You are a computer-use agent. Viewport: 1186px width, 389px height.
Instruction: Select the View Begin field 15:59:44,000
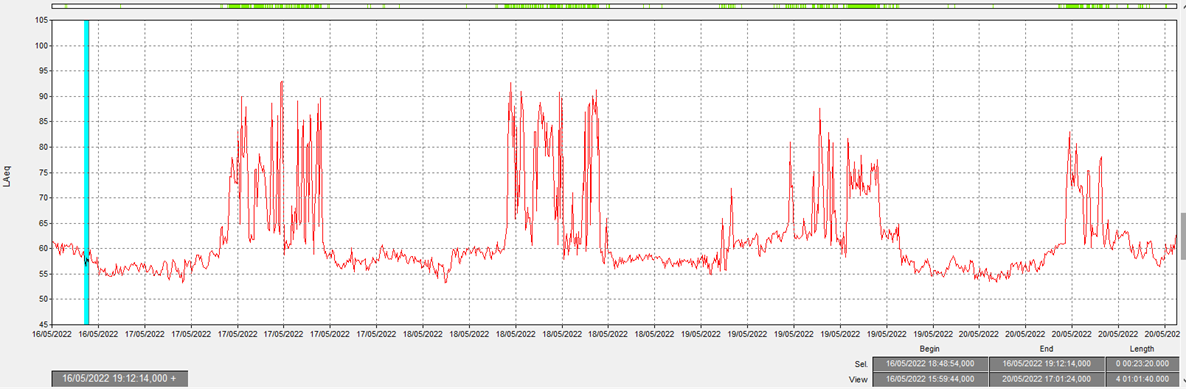tap(930, 379)
